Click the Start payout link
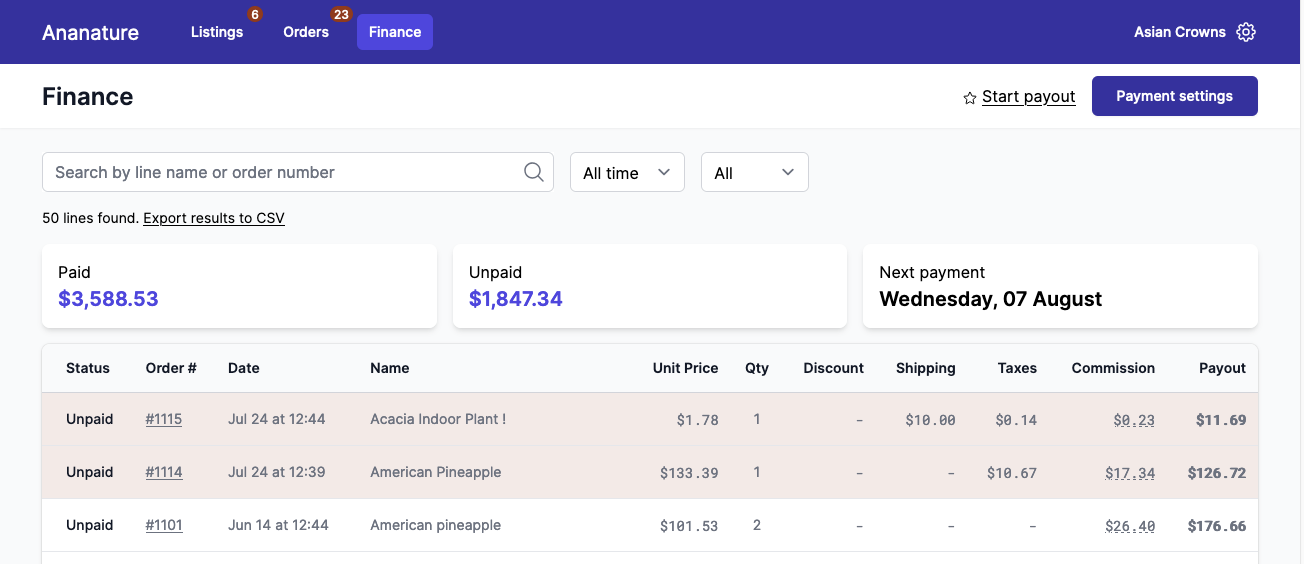 tap(1028, 97)
